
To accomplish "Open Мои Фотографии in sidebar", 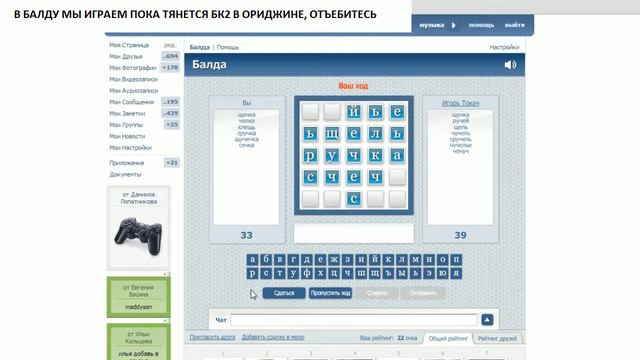I will click(x=133, y=68).
